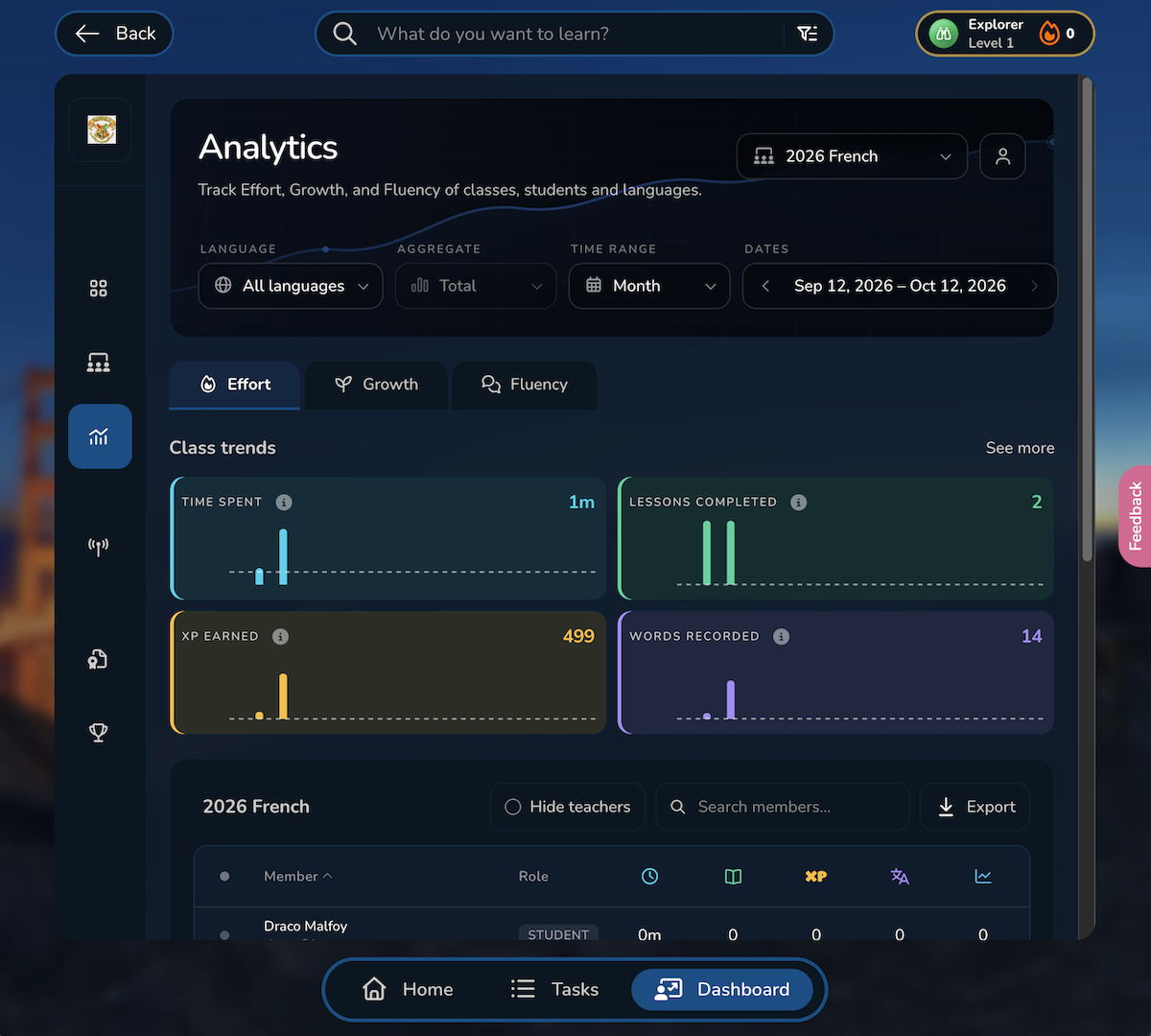This screenshot has width=1151, height=1036.
Task: Sort by XP column icon
Action: [x=816, y=876]
